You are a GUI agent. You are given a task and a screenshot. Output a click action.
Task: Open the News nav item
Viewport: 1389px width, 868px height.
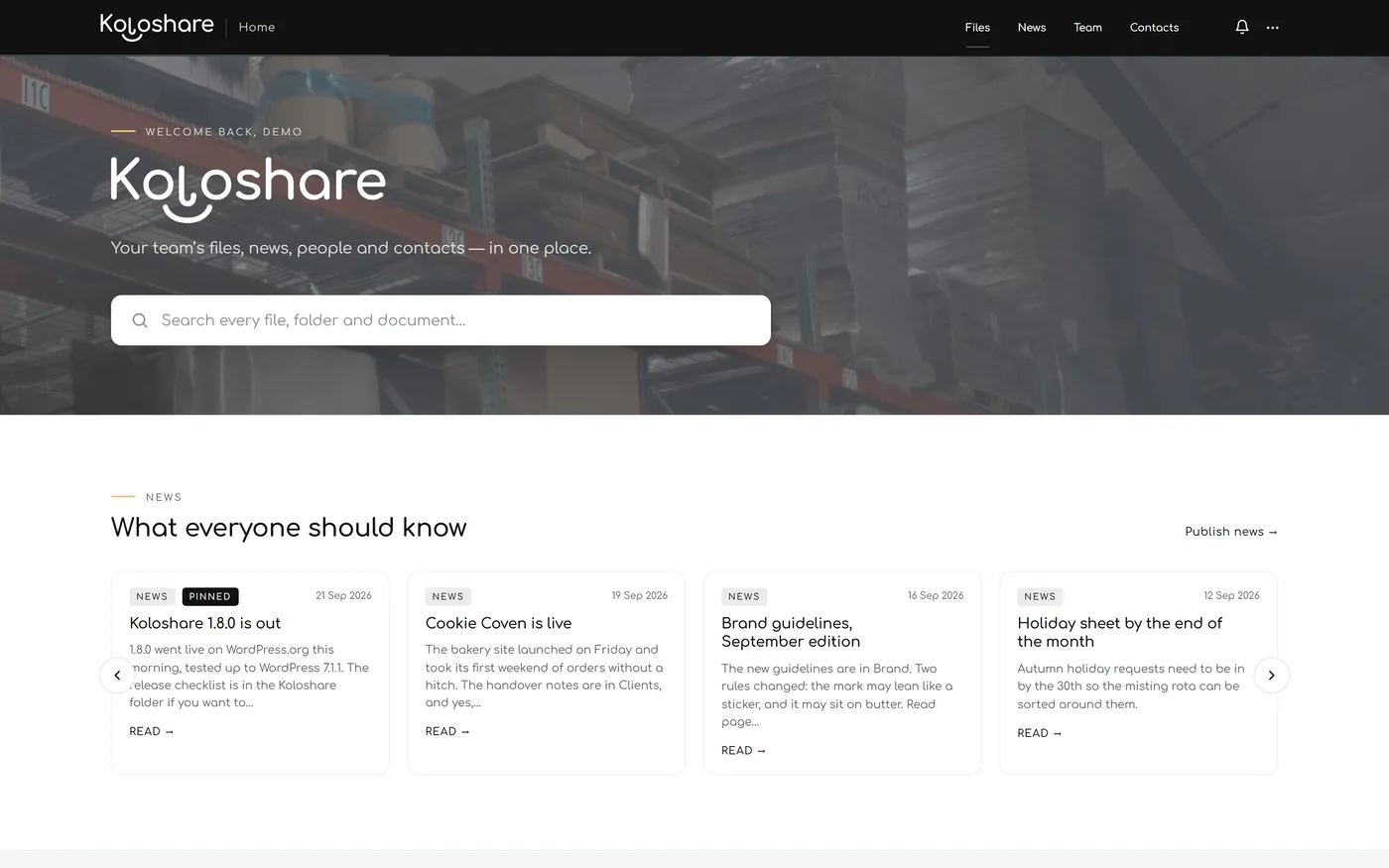tap(1032, 28)
